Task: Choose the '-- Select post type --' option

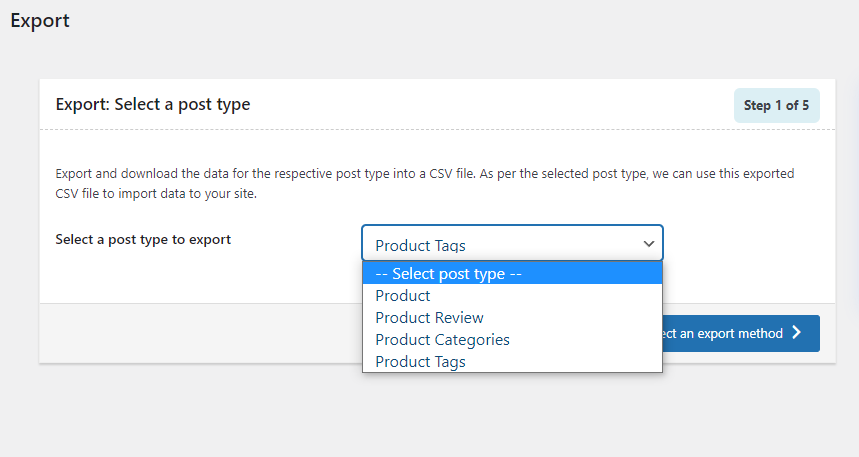Action: pyautogui.click(x=449, y=273)
